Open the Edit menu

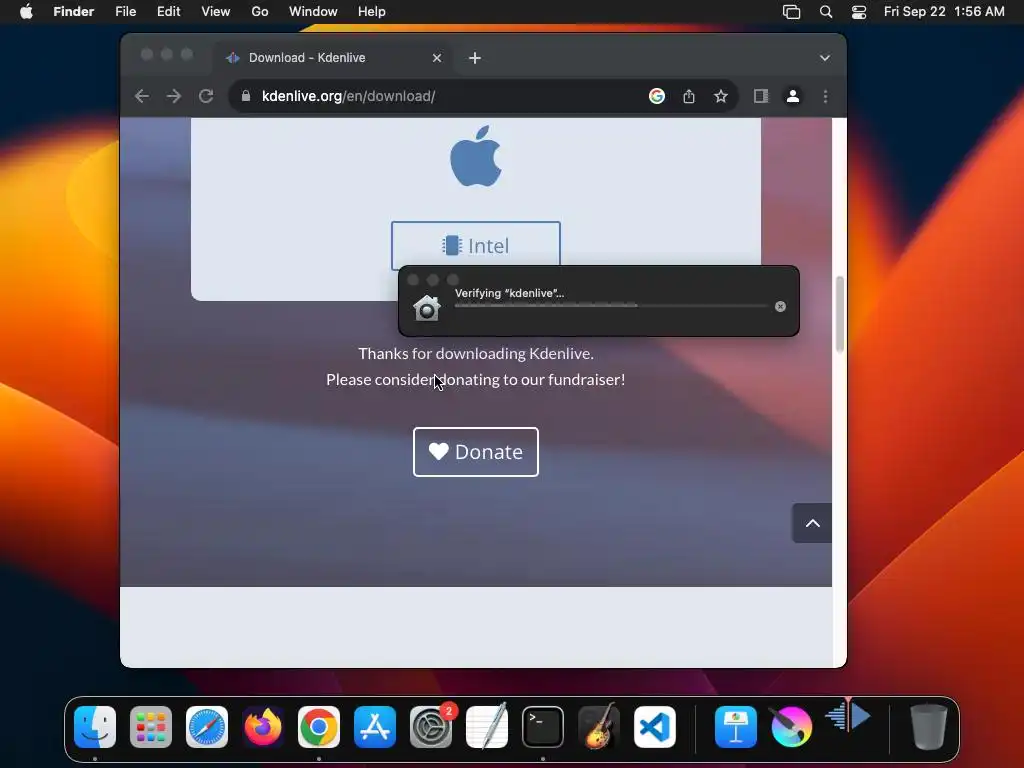tap(168, 12)
